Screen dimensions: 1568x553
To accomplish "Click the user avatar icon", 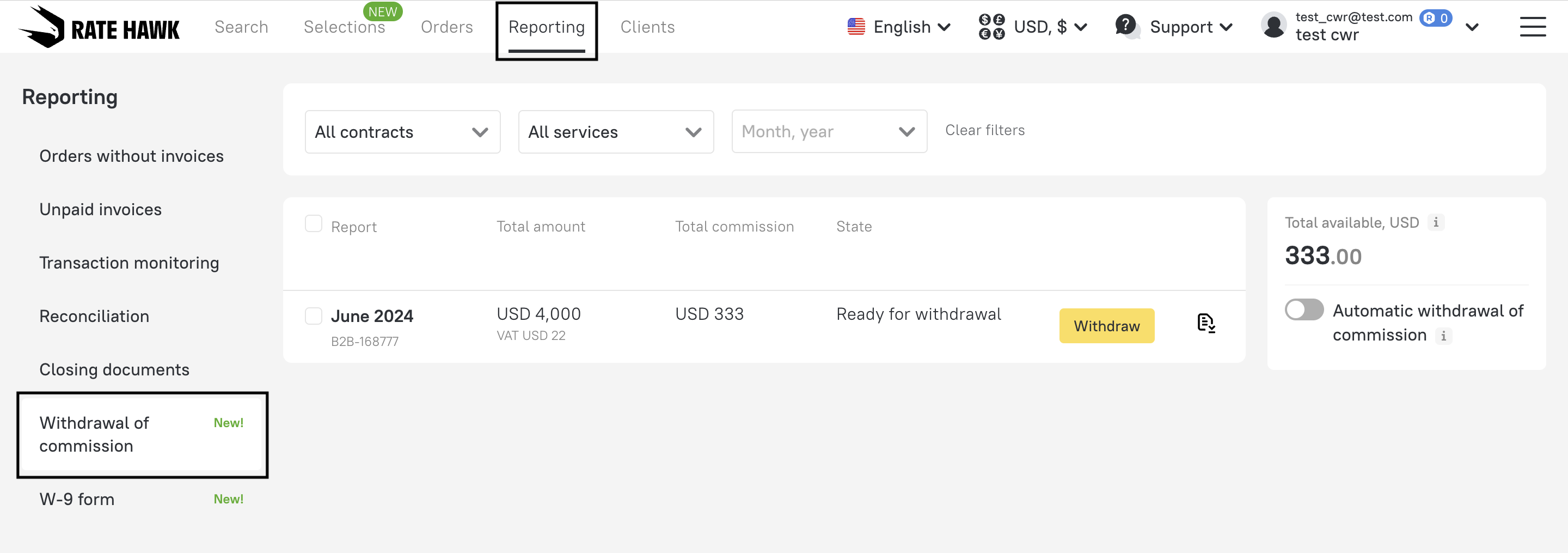I will 1273,26.
